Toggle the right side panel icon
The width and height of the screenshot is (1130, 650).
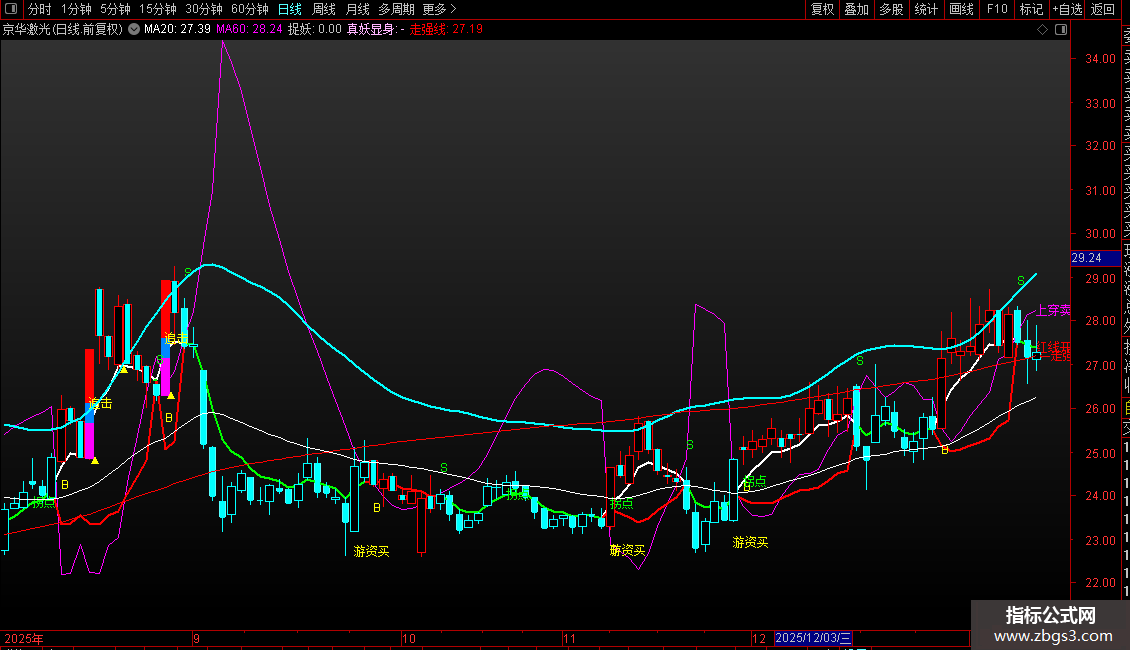[1061, 30]
